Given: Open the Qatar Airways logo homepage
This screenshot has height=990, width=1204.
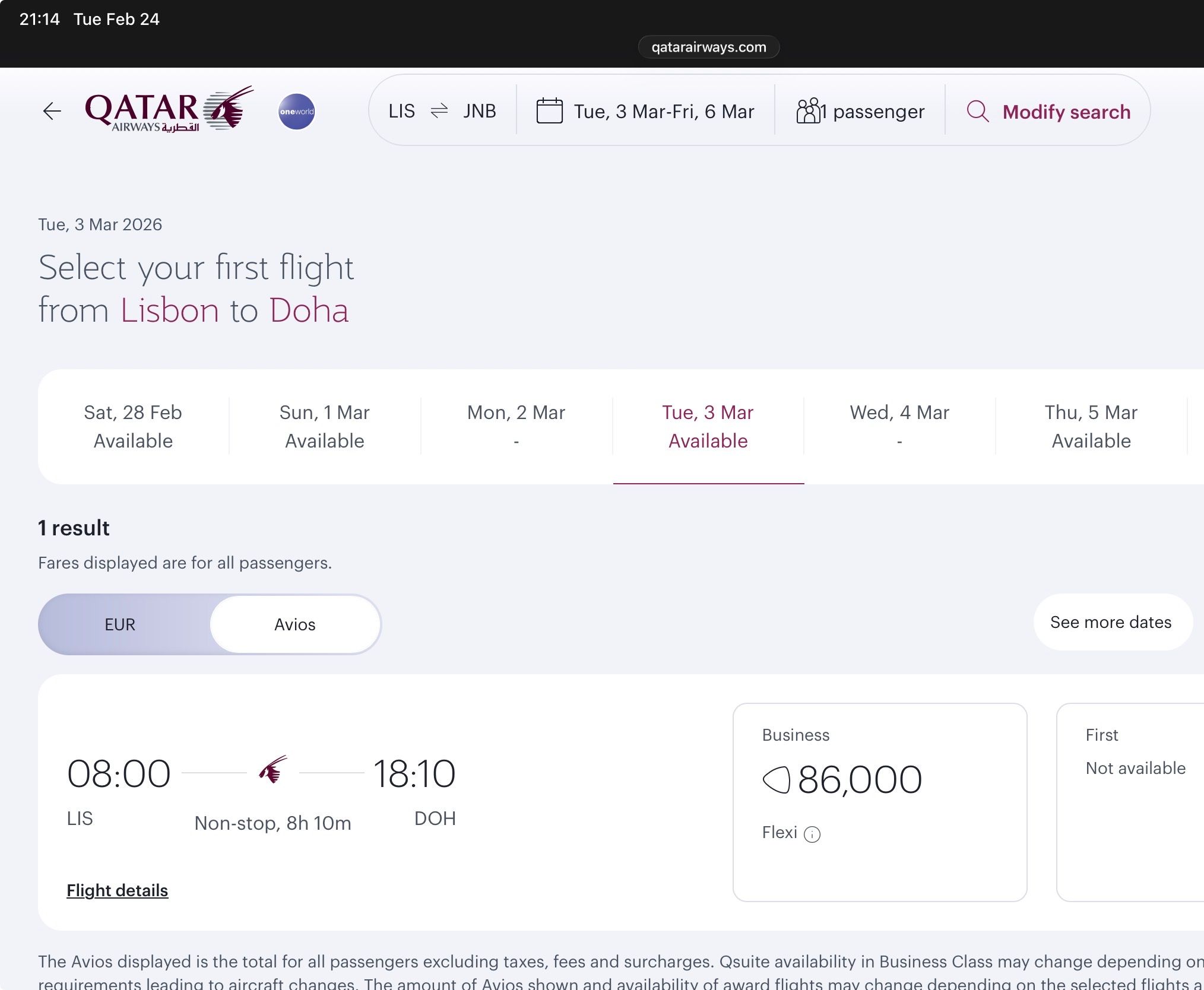Looking at the screenshot, I should [169, 109].
